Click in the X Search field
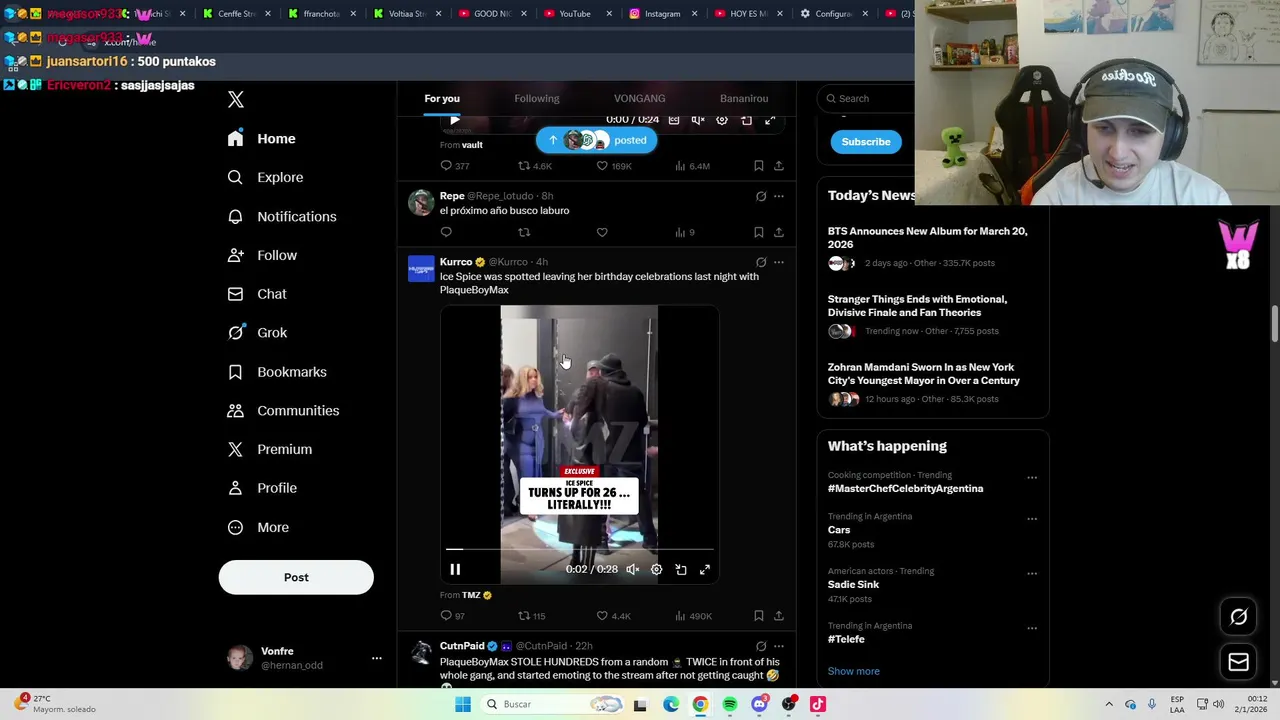 click(x=866, y=98)
